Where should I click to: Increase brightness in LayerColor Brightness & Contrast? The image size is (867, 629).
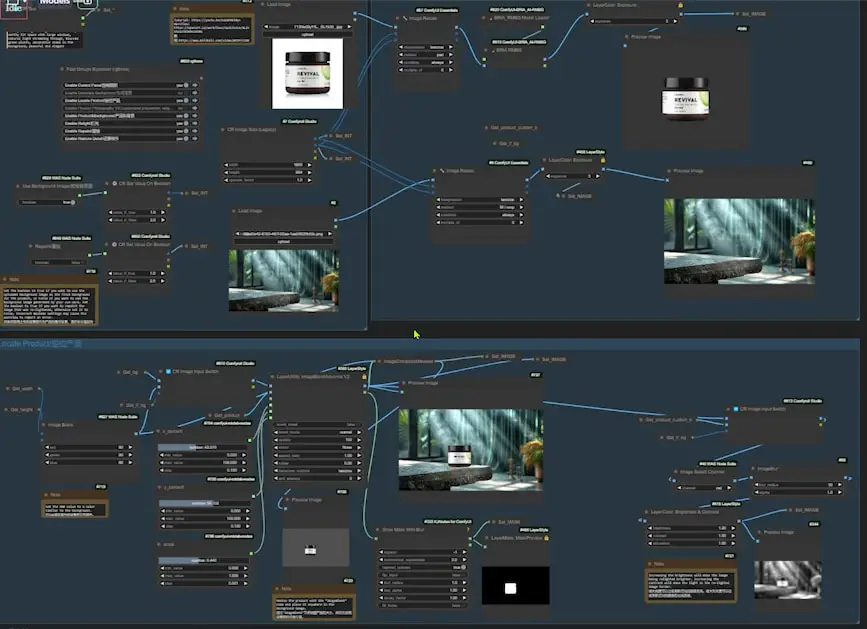point(733,528)
